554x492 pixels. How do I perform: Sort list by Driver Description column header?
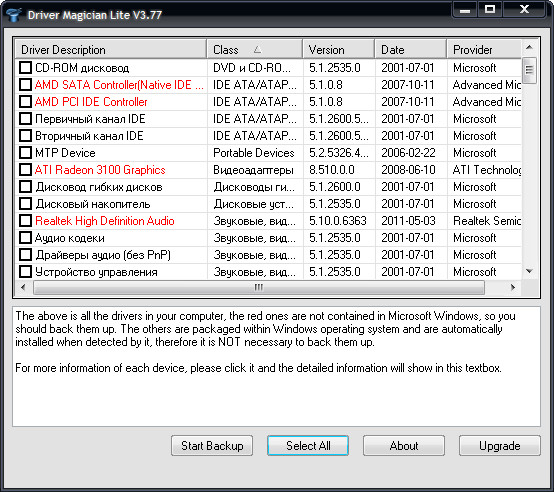pos(111,49)
